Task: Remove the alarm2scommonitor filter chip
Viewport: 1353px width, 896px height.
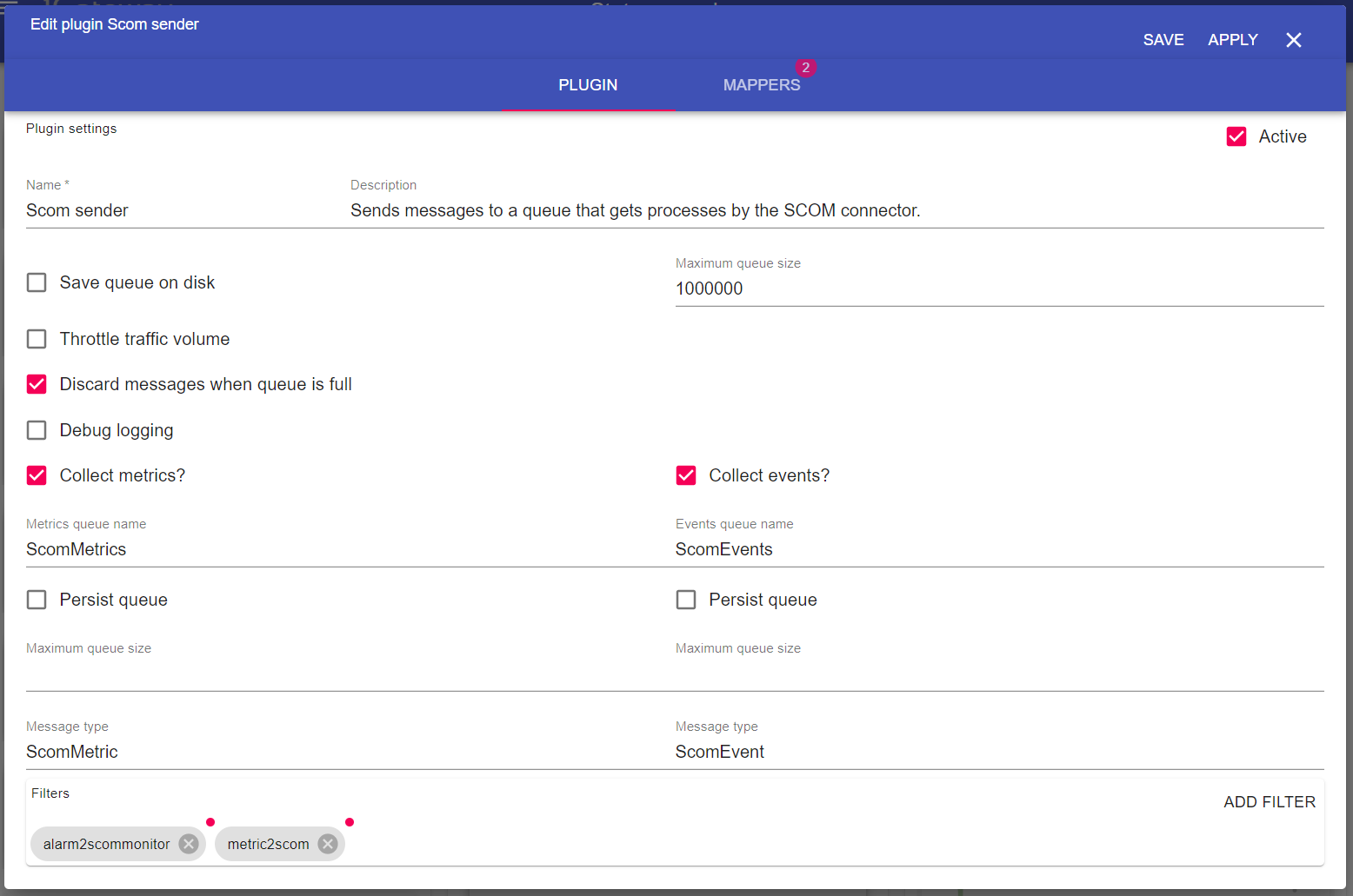Action: coord(189,844)
